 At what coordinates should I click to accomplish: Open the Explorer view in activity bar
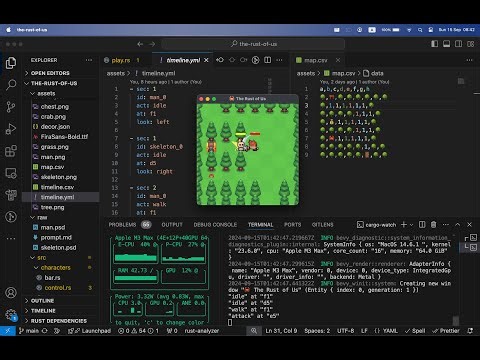tap(11, 63)
